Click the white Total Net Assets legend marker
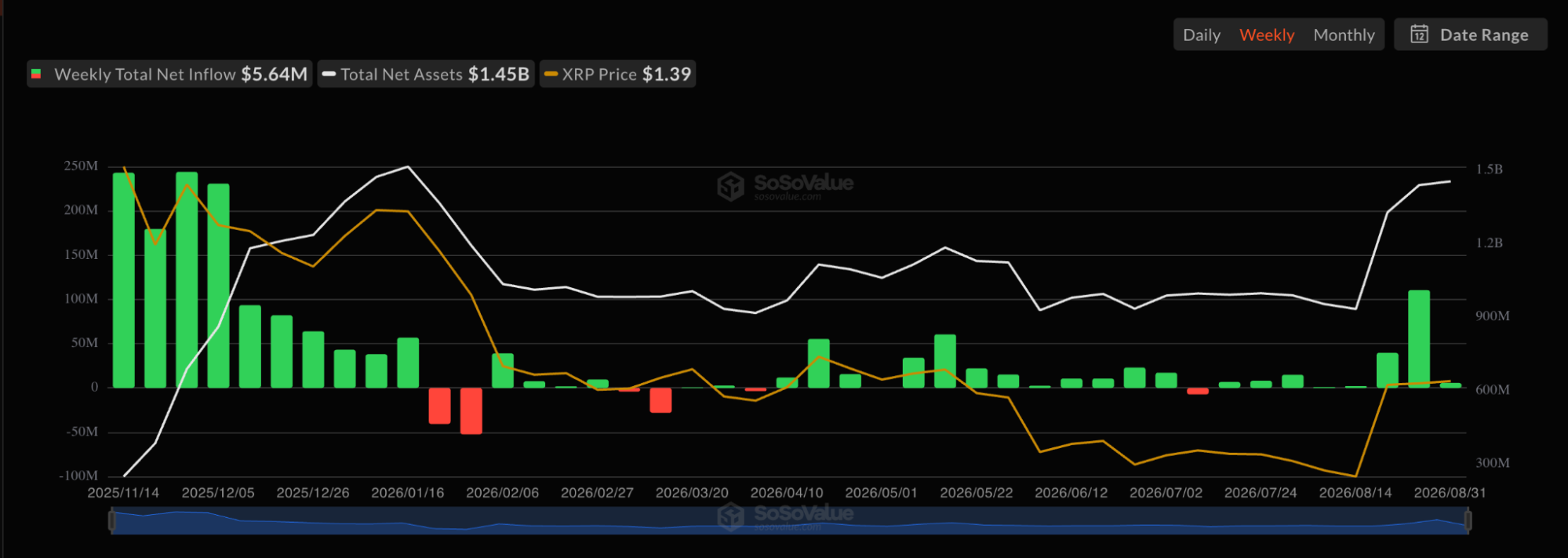The height and width of the screenshot is (558, 1568). tap(329, 75)
